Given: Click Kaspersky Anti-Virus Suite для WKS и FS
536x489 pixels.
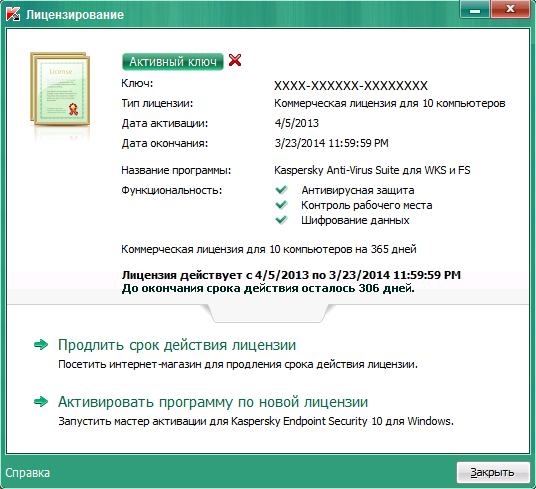Looking at the screenshot, I should point(372,170).
